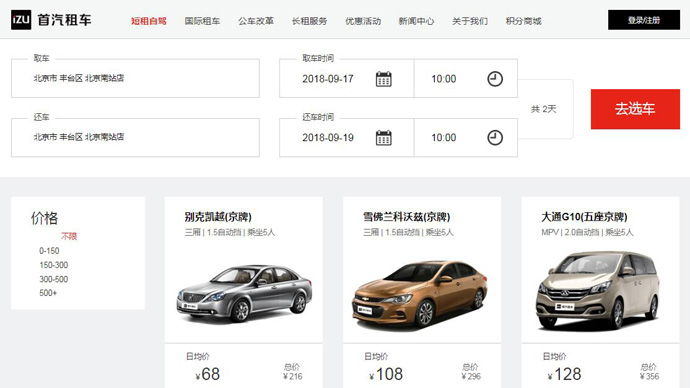690x388 pixels.
Task: Click the beige Maxus G10 van image
Action: click(x=598, y=290)
